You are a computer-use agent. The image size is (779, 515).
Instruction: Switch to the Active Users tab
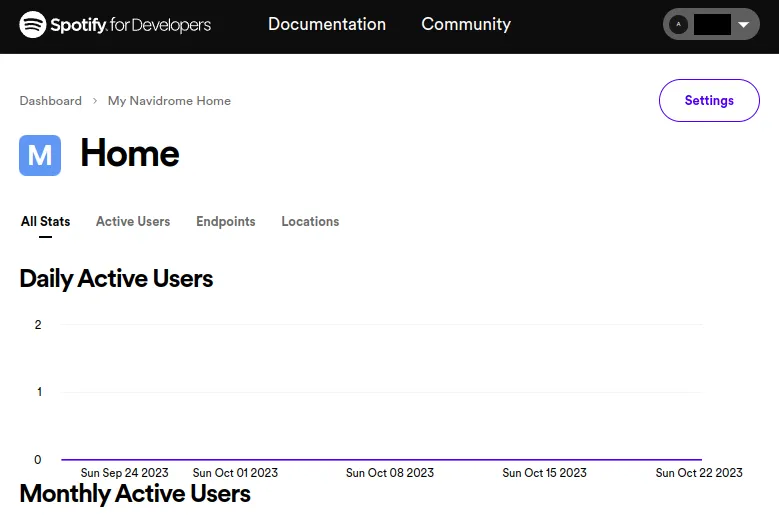pyautogui.click(x=133, y=221)
